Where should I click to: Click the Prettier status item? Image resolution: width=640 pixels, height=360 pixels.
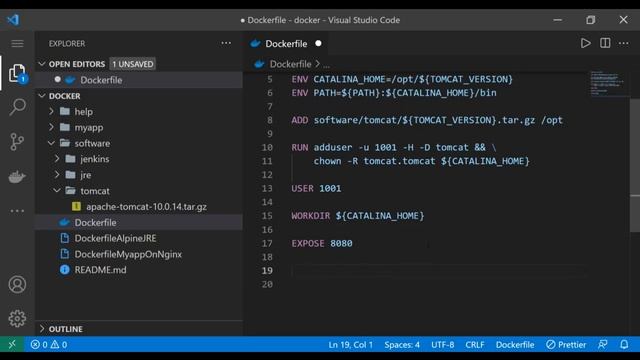point(566,344)
